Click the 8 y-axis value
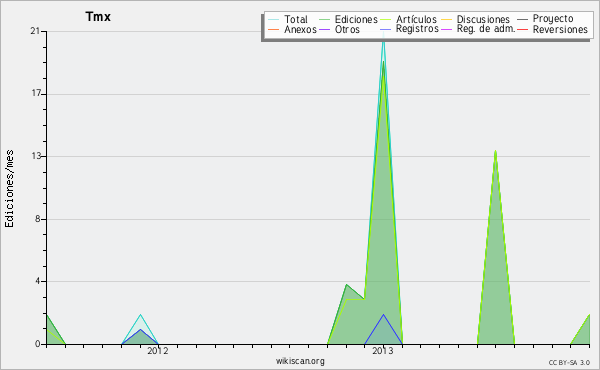This screenshot has height=370, width=600. click(38, 219)
